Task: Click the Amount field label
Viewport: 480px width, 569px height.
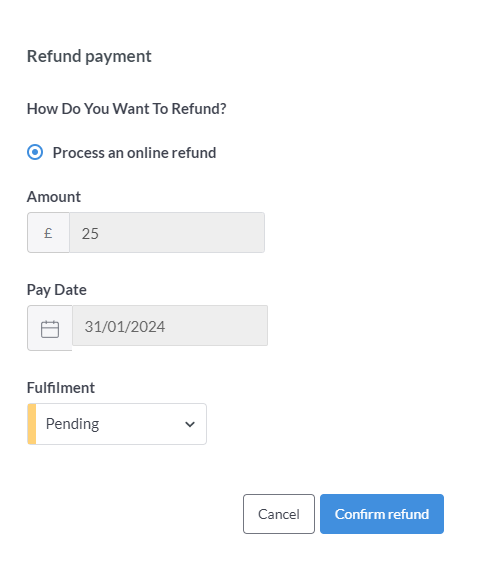Action: tap(54, 197)
